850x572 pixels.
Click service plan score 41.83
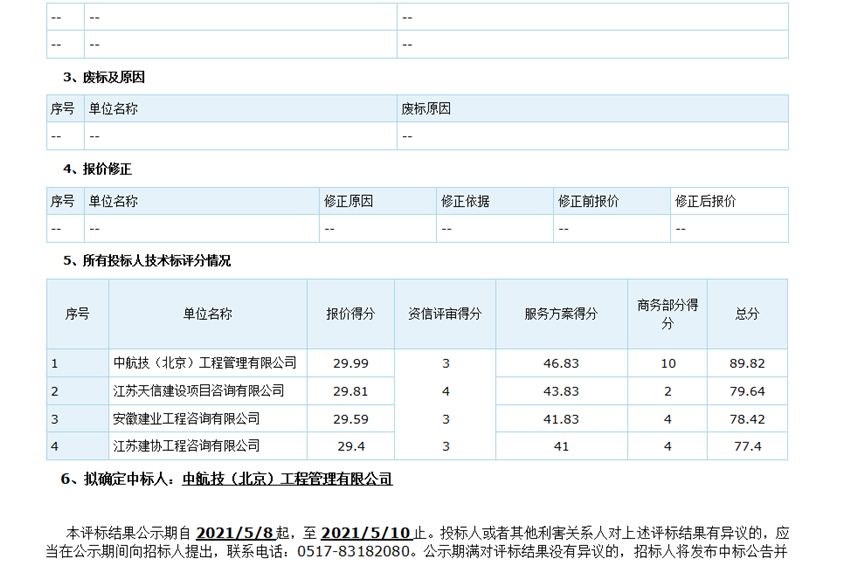pos(561,419)
